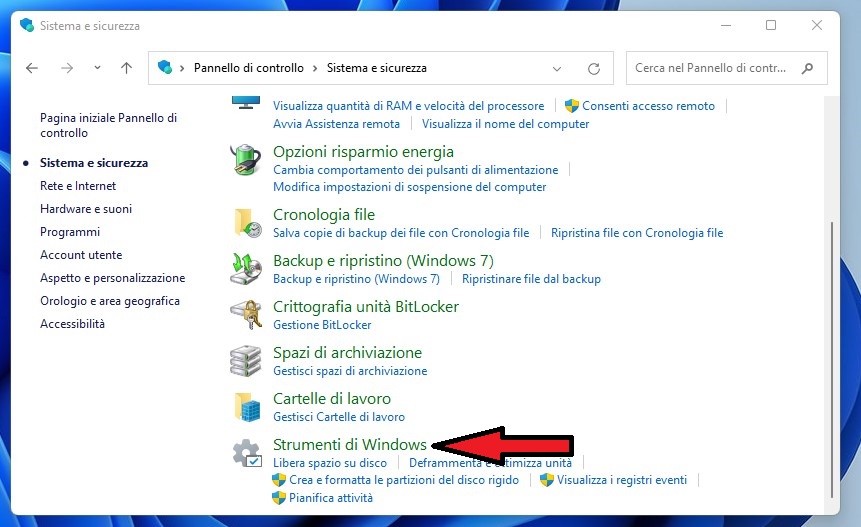This screenshot has width=861, height=527.
Task: Open the BitLocker drive and key icon
Action: (x=245, y=315)
